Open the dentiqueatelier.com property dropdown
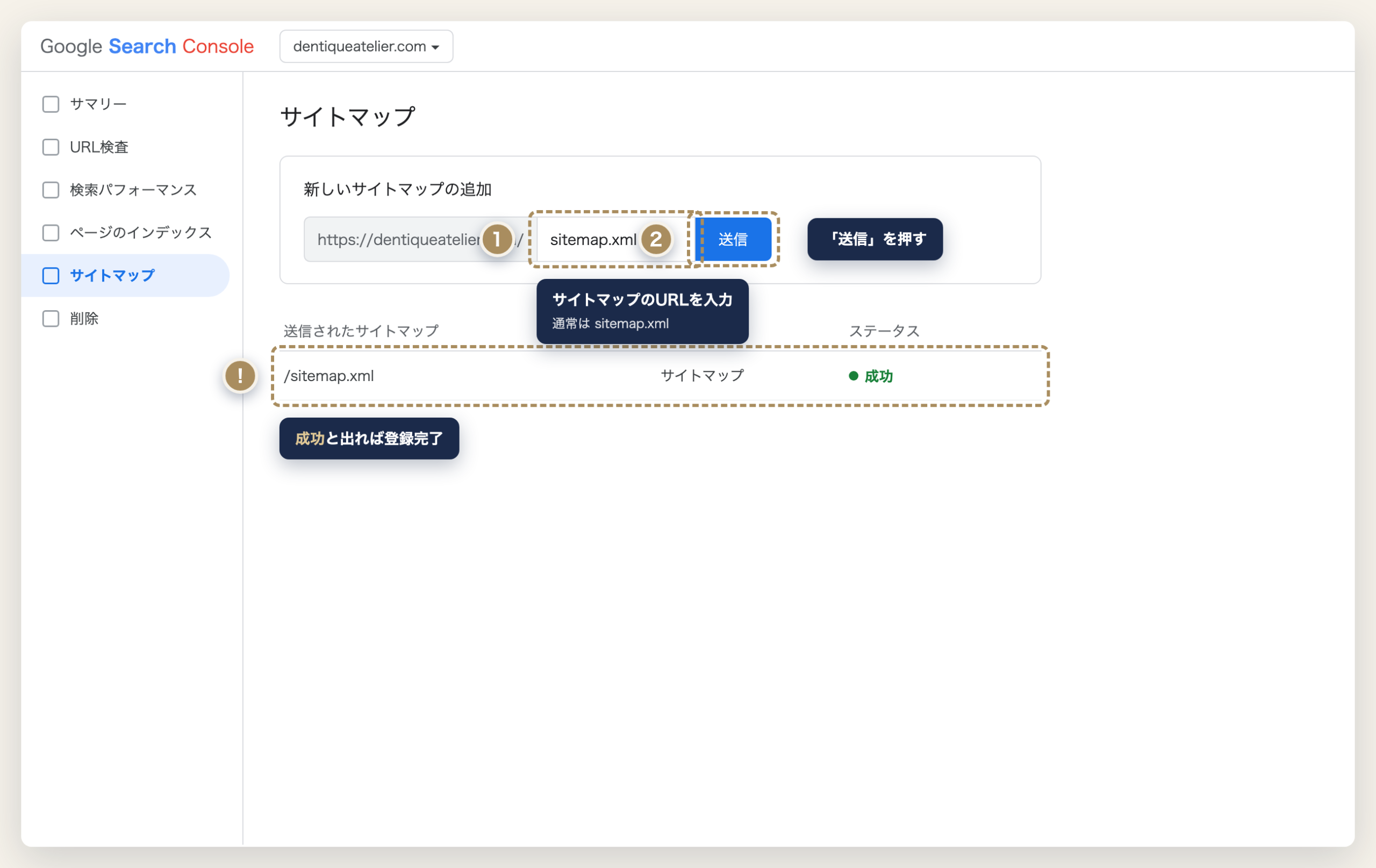 pyautogui.click(x=365, y=46)
